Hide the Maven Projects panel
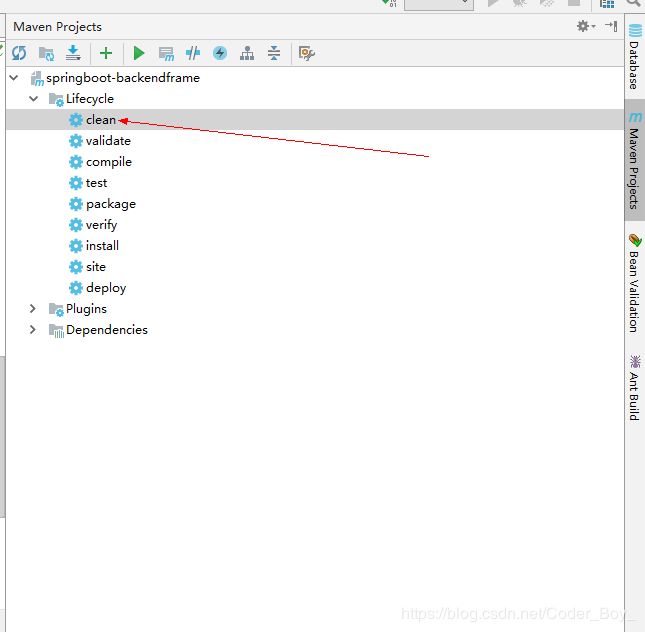The width and height of the screenshot is (645, 632). 611,26
